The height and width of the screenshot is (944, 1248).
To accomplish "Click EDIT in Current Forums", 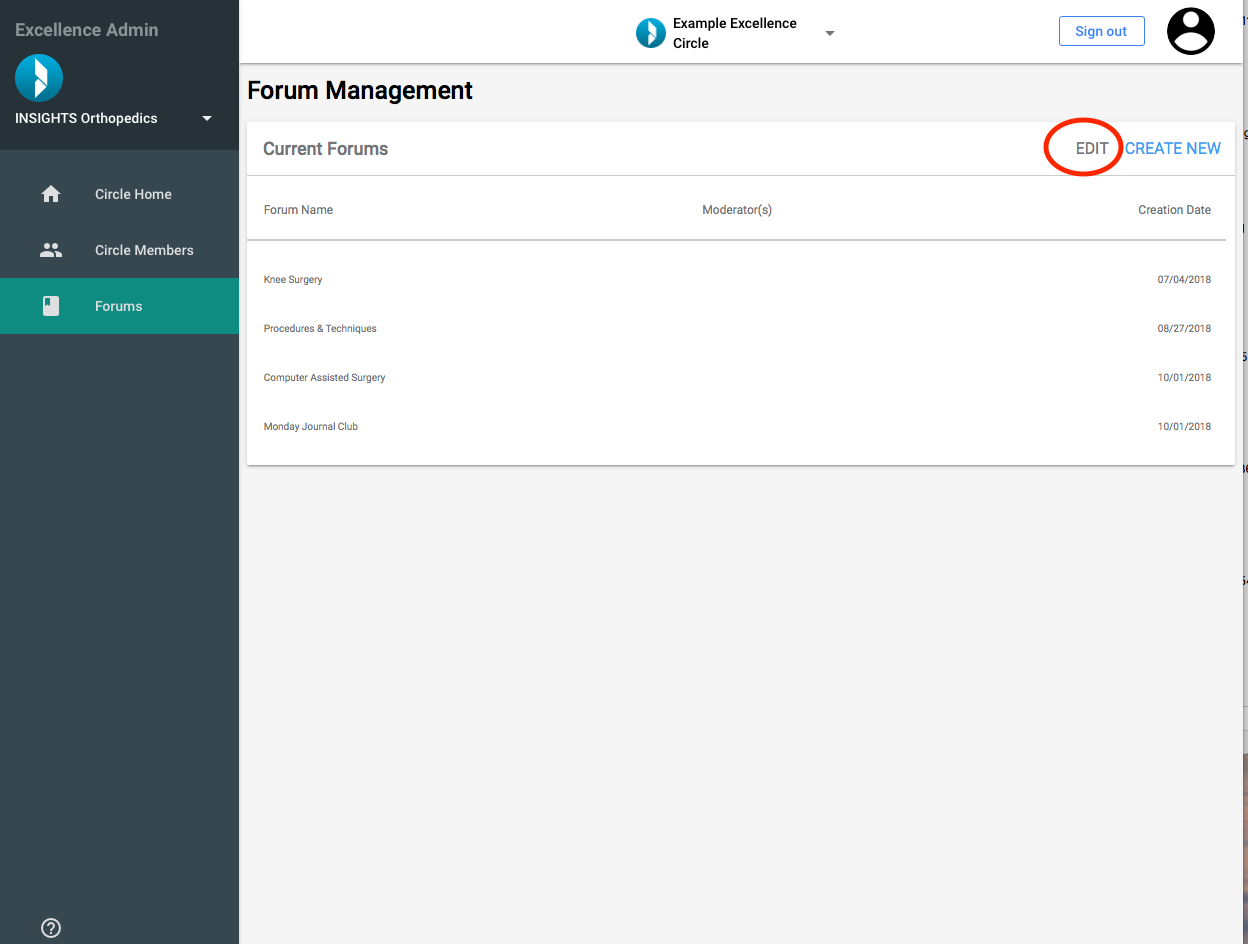I will pos(1092,148).
